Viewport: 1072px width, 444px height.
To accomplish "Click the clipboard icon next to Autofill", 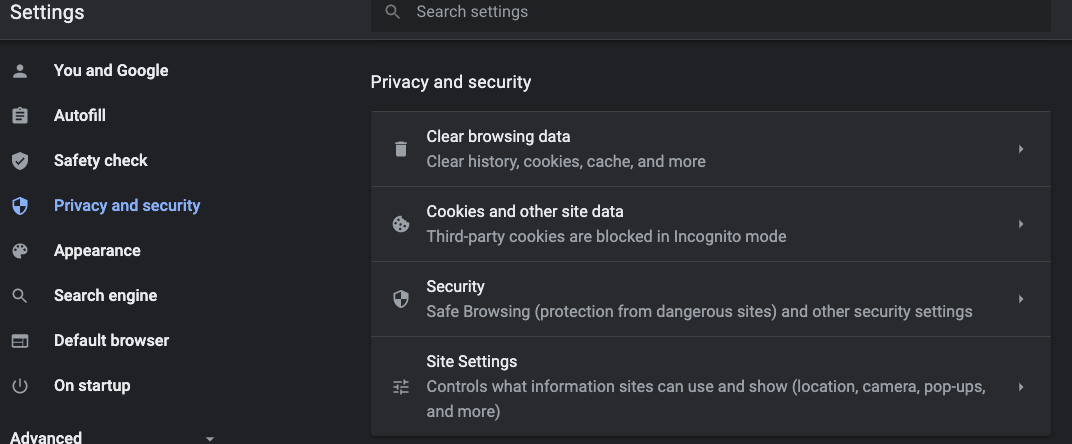I will point(19,116).
